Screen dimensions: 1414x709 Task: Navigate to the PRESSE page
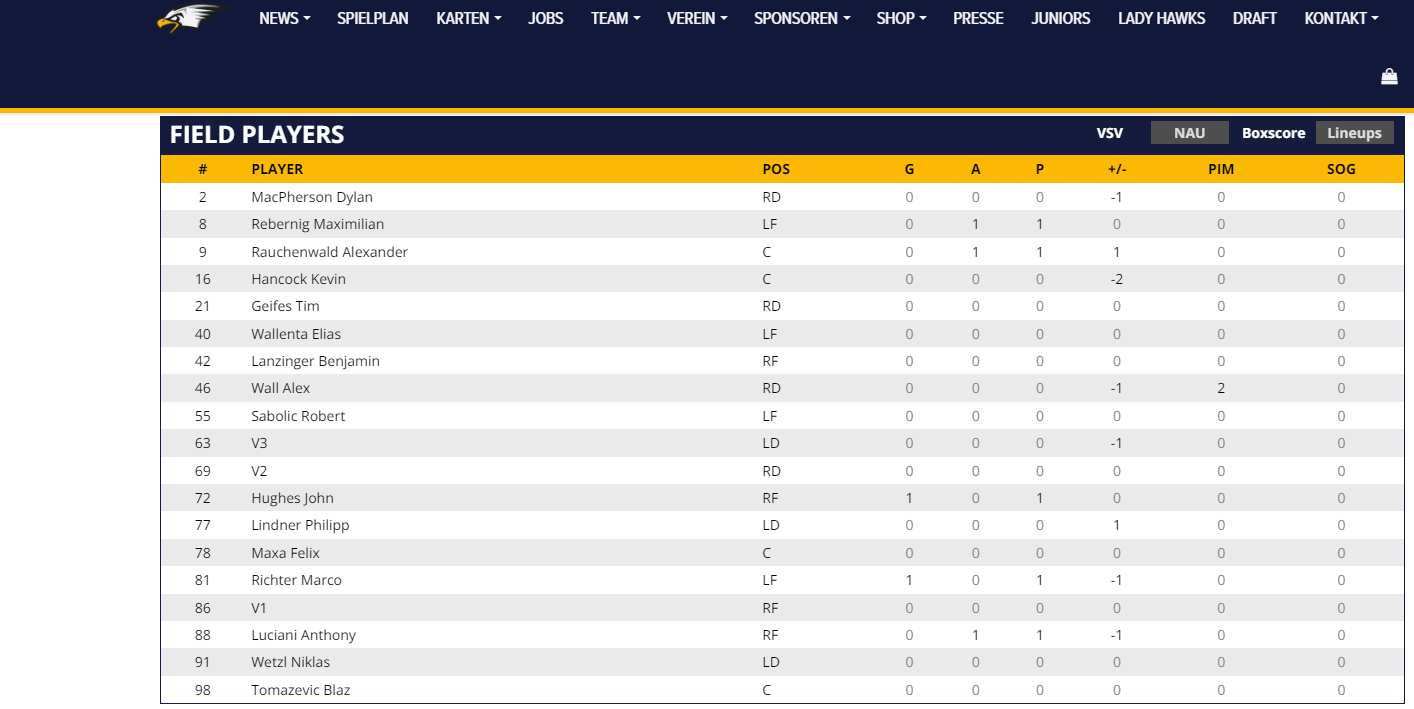click(x=978, y=18)
